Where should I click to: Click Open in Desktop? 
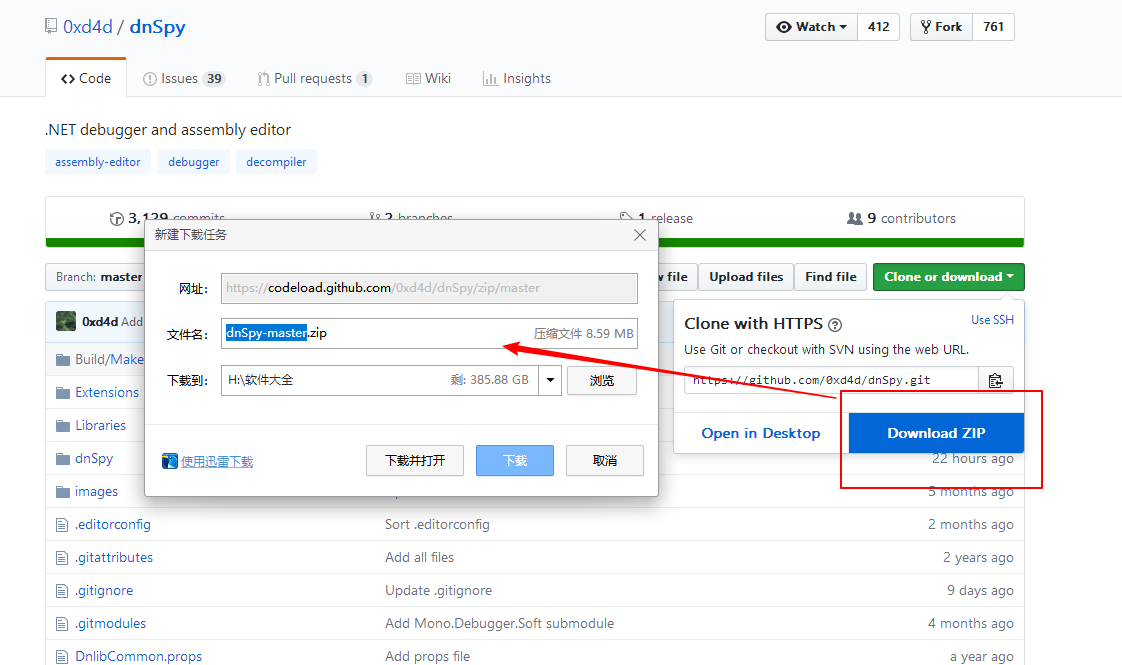coord(761,433)
